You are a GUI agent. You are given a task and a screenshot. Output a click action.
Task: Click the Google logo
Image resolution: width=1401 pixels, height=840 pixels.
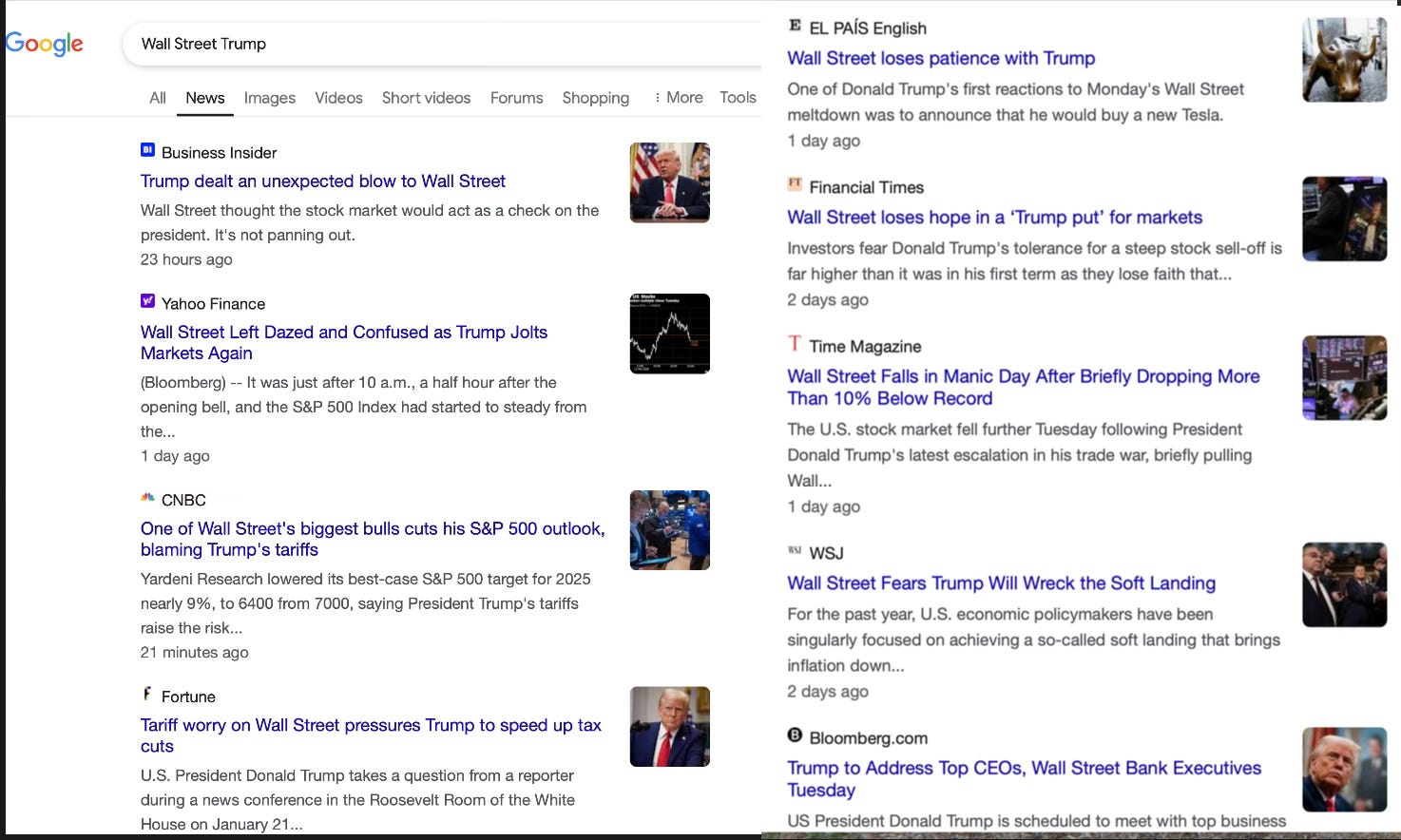point(44,44)
